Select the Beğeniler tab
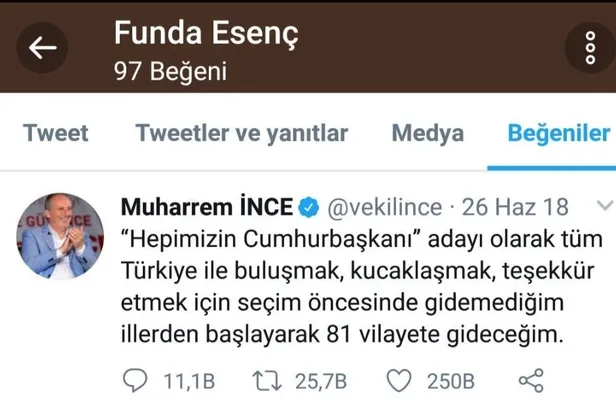This screenshot has width=616, height=408. coord(558,133)
